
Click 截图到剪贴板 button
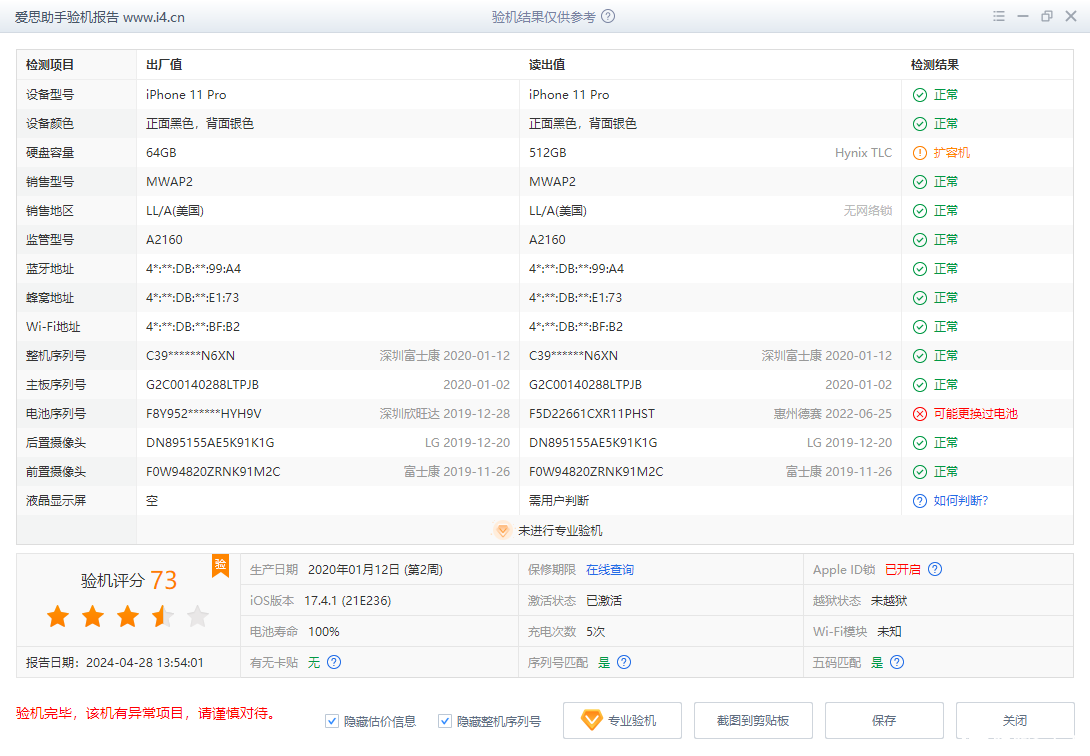[x=753, y=721]
